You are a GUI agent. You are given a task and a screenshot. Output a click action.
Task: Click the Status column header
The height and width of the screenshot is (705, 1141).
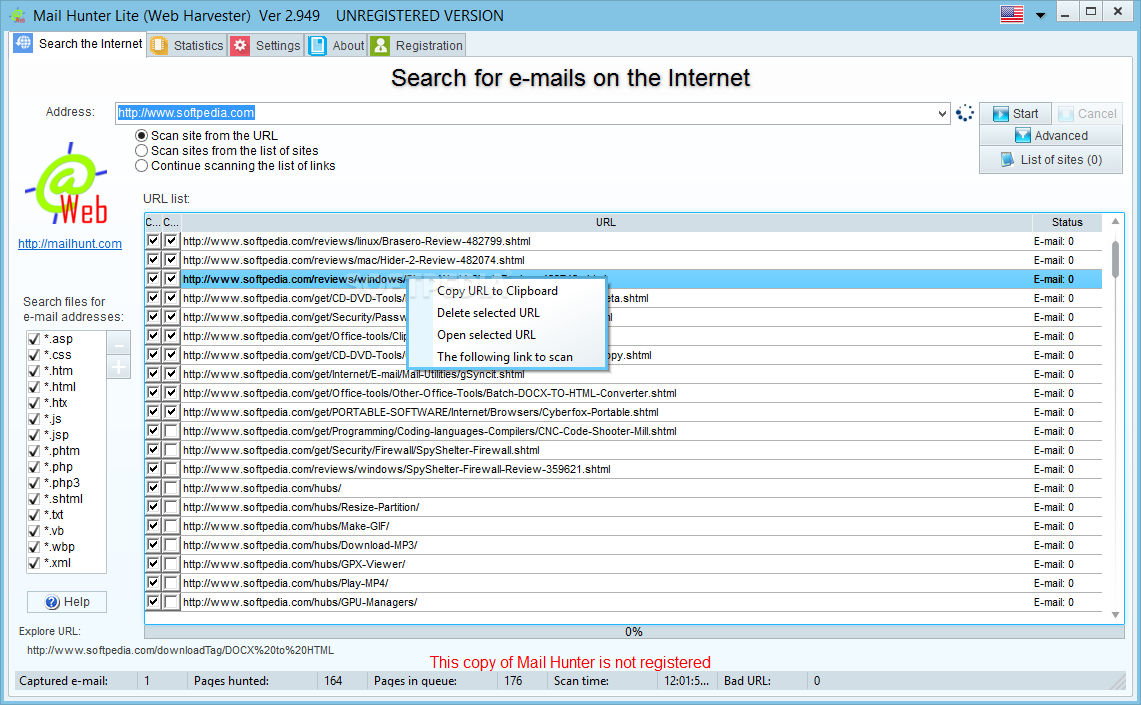[1067, 222]
